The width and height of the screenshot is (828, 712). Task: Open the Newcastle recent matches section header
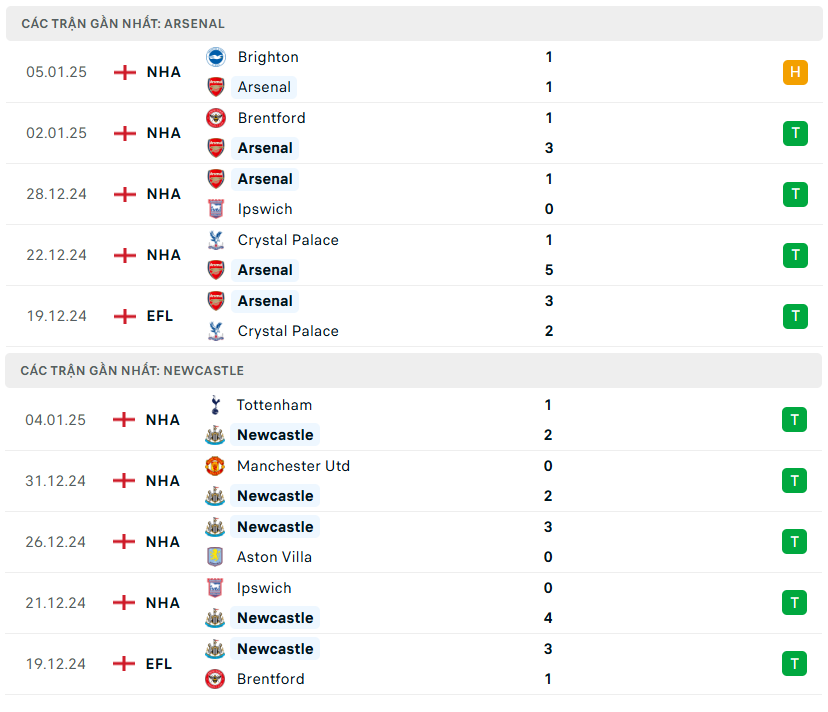[x=132, y=370]
